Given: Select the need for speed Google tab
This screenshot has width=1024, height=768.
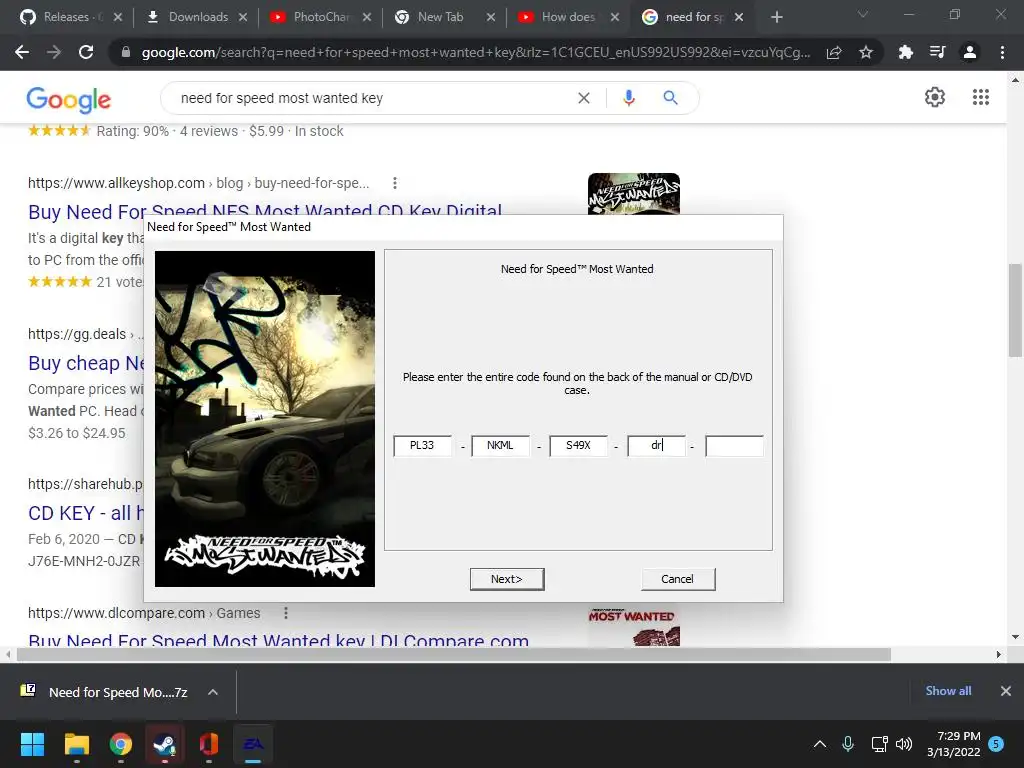Looking at the screenshot, I should point(692,17).
